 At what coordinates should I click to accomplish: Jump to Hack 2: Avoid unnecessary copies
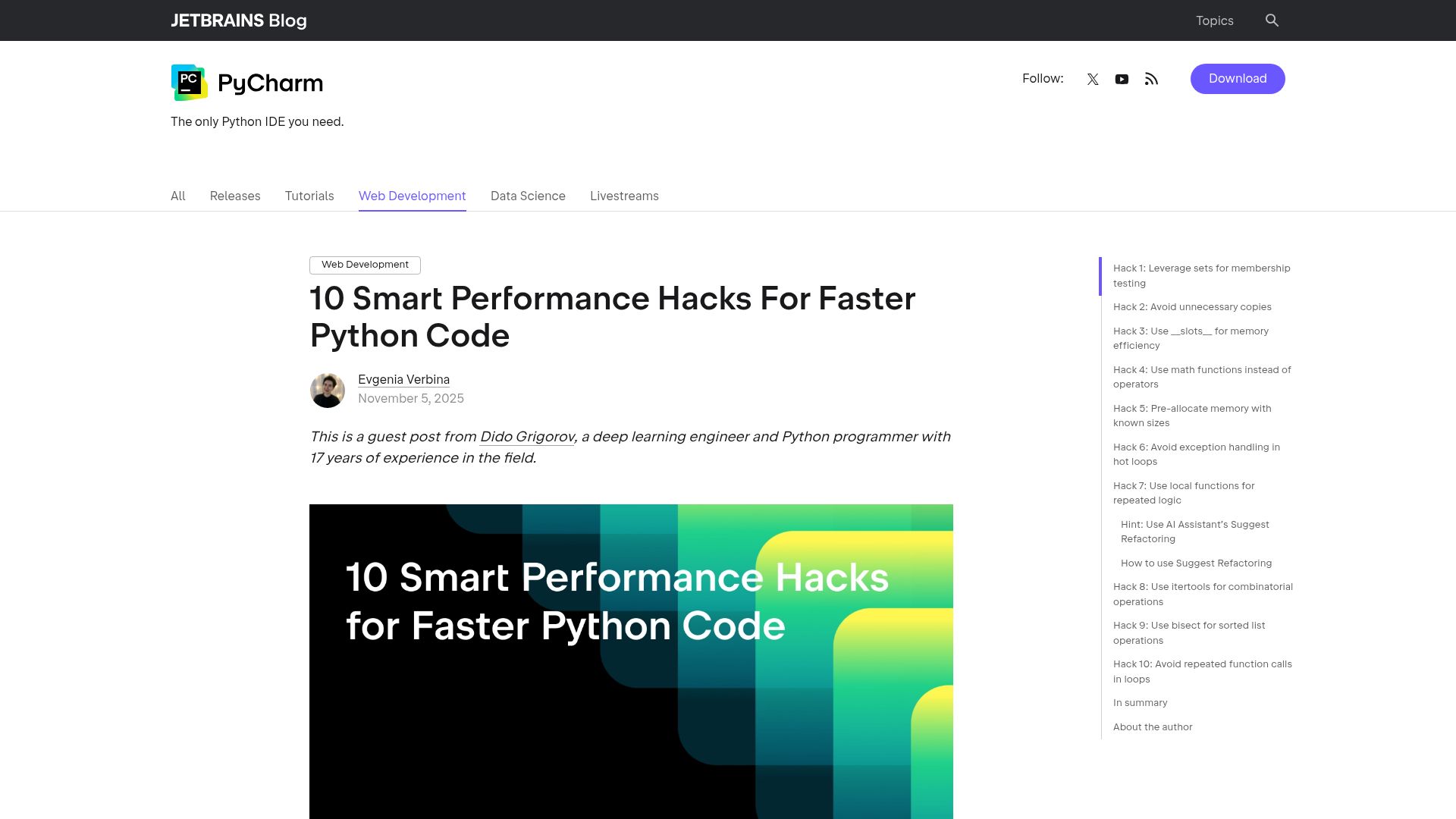(x=1192, y=307)
